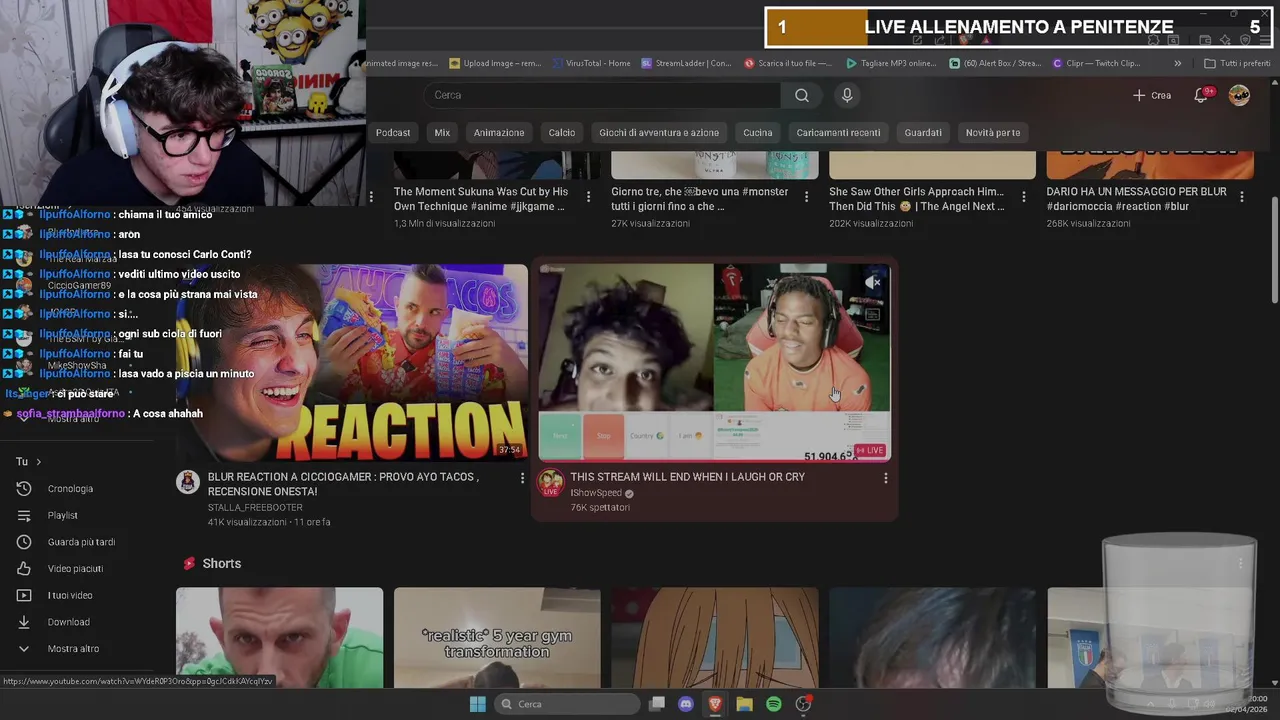
Task: Open Cronologia in the sidebar
Action: pyautogui.click(x=70, y=489)
